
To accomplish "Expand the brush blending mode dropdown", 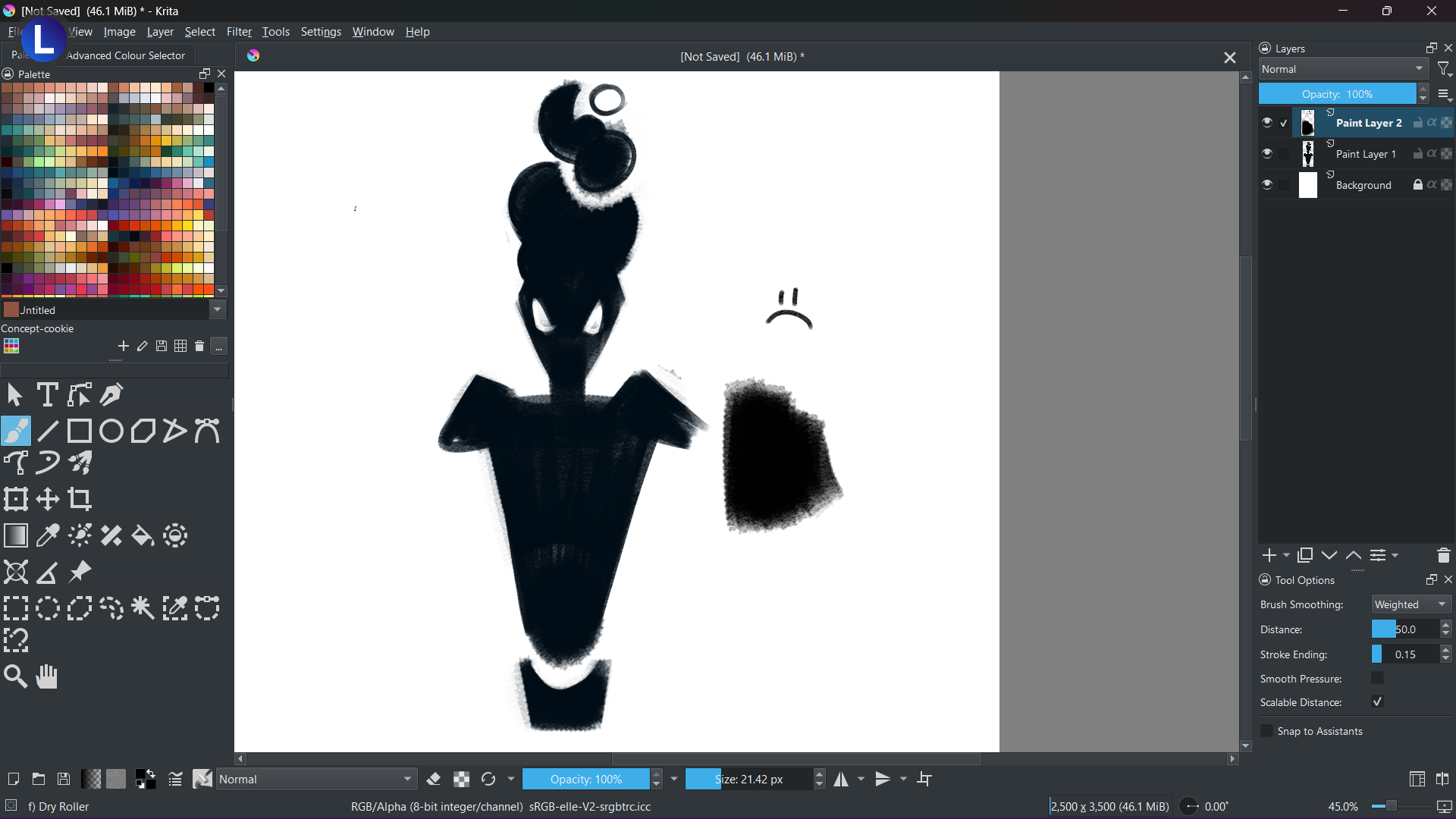I will tap(316, 780).
